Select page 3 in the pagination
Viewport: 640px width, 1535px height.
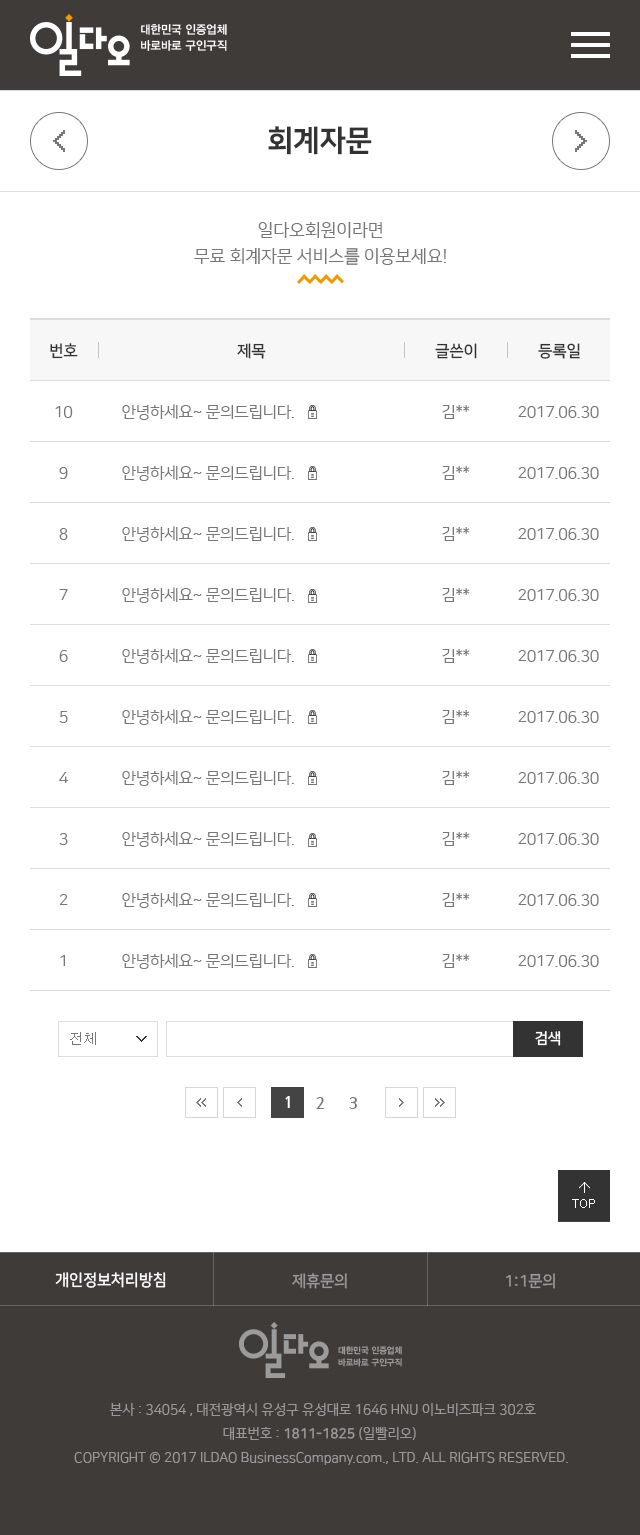353,1102
